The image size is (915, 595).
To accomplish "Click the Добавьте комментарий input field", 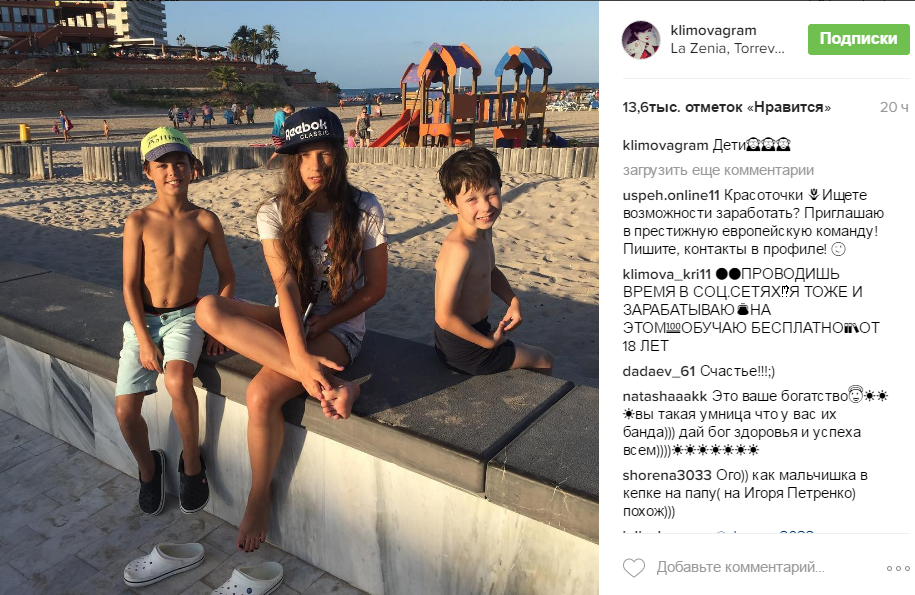I will pos(740,567).
